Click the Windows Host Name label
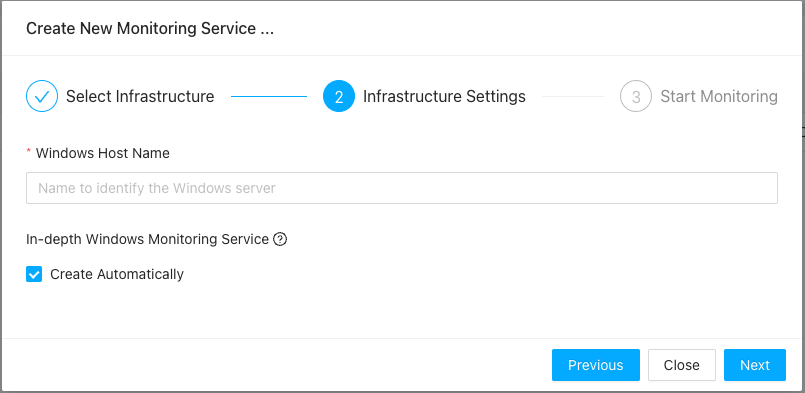Screen dimensions: 805x393 (x=103, y=153)
